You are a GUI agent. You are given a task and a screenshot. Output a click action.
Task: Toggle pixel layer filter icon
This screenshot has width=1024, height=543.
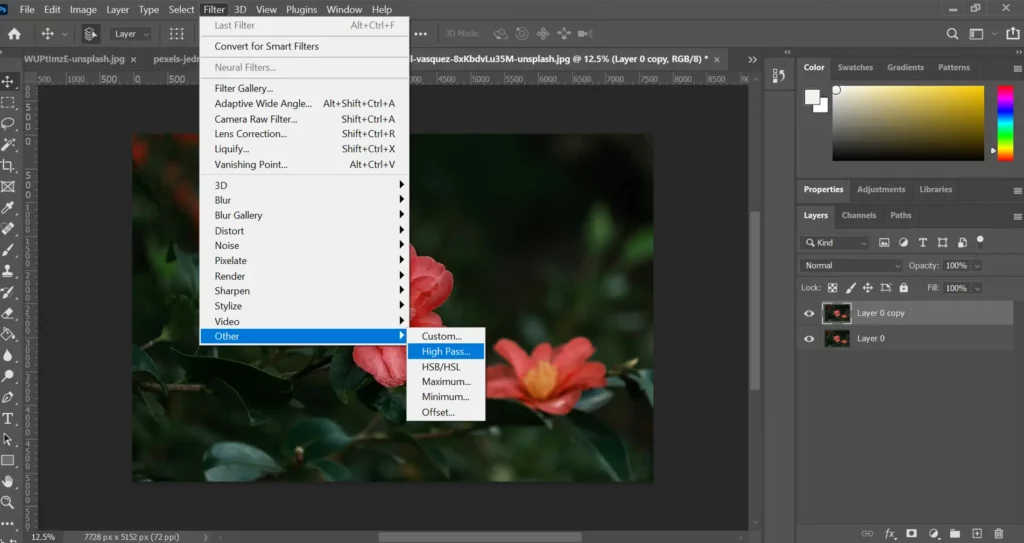point(884,242)
